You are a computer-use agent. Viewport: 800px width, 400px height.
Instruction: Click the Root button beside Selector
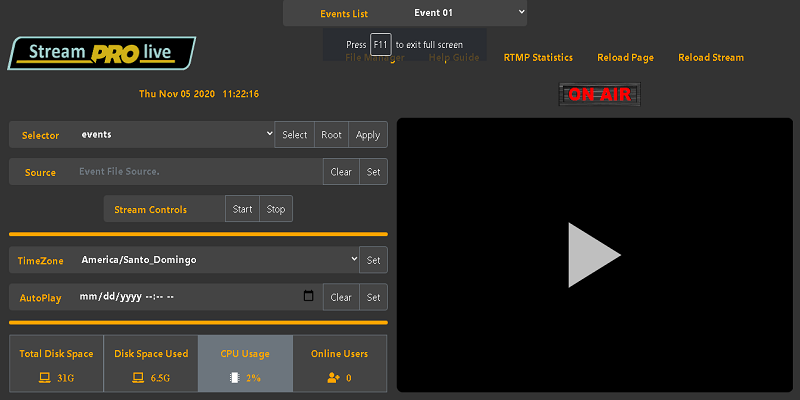tap(331, 135)
